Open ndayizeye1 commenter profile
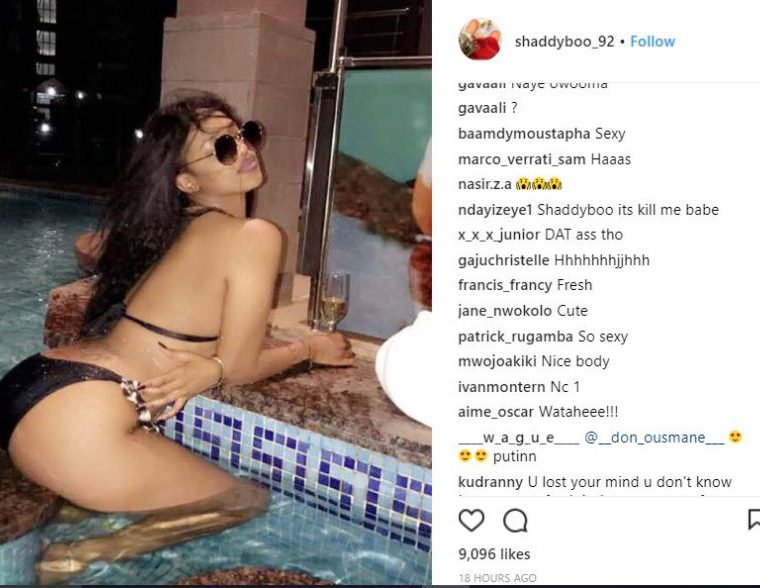 tap(495, 210)
